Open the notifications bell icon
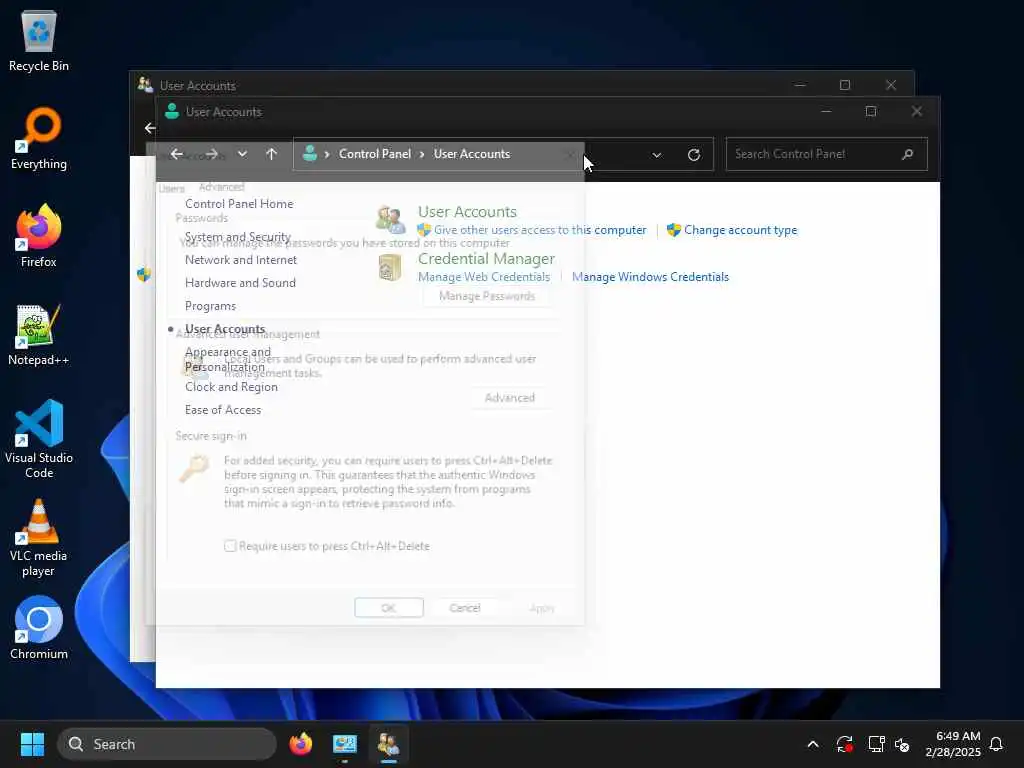Image resolution: width=1024 pixels, height=768 pixels. pyautogui.click(x=997, y=744)
